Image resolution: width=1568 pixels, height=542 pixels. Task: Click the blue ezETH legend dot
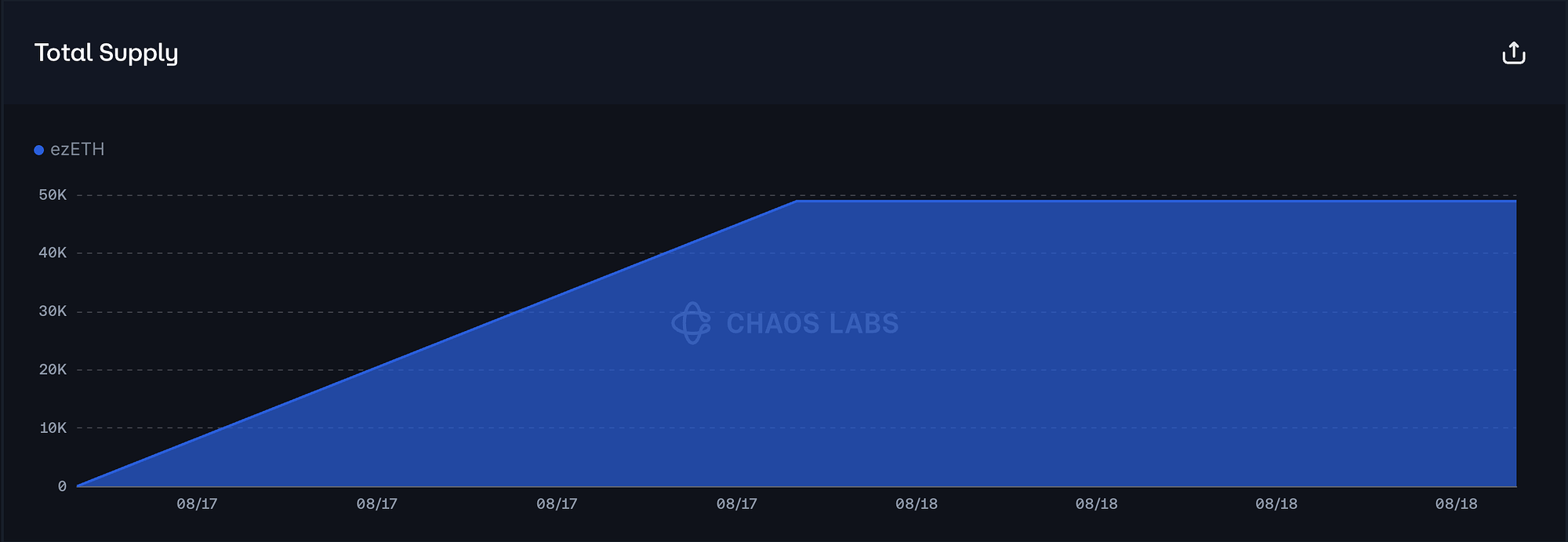point(38,150)
